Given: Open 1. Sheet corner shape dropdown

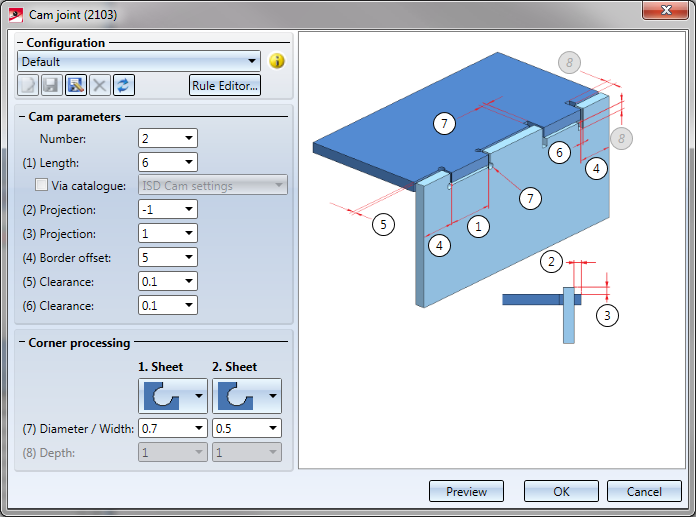Looking at the screenshot, I should pyautogui.click(x=173, y=396).
